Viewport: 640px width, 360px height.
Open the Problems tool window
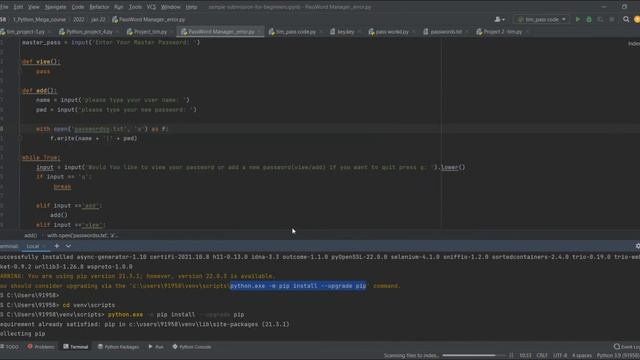(x=41, y=347)
